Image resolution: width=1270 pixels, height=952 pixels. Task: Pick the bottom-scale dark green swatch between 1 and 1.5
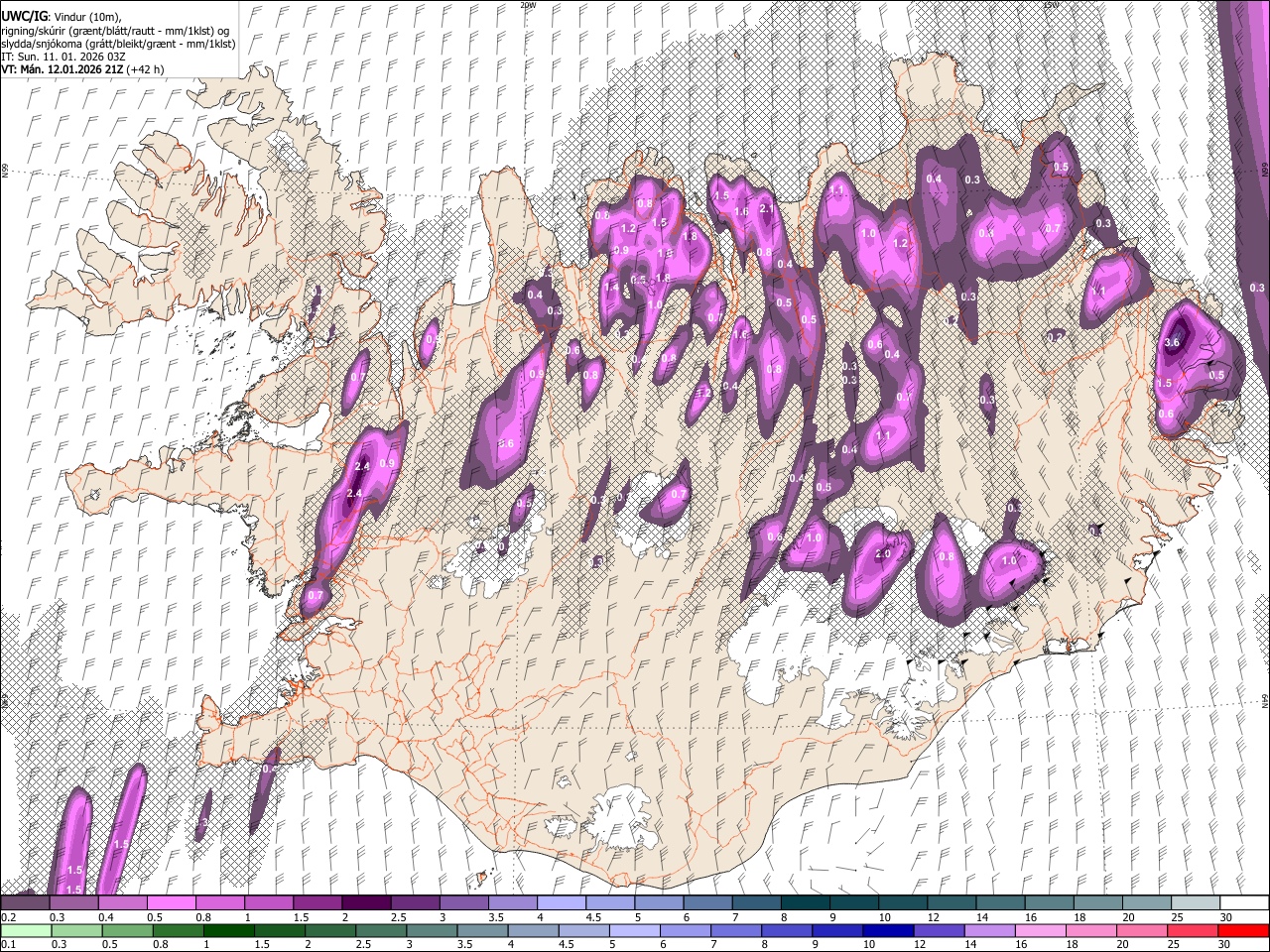pyautogui.click(x=229, y=930)
